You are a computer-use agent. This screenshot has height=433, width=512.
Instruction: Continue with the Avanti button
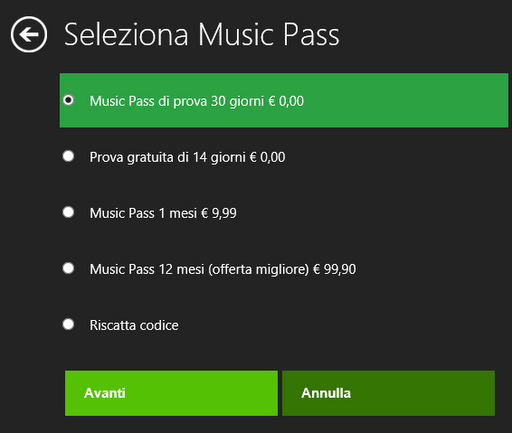(x=171, y=393)
